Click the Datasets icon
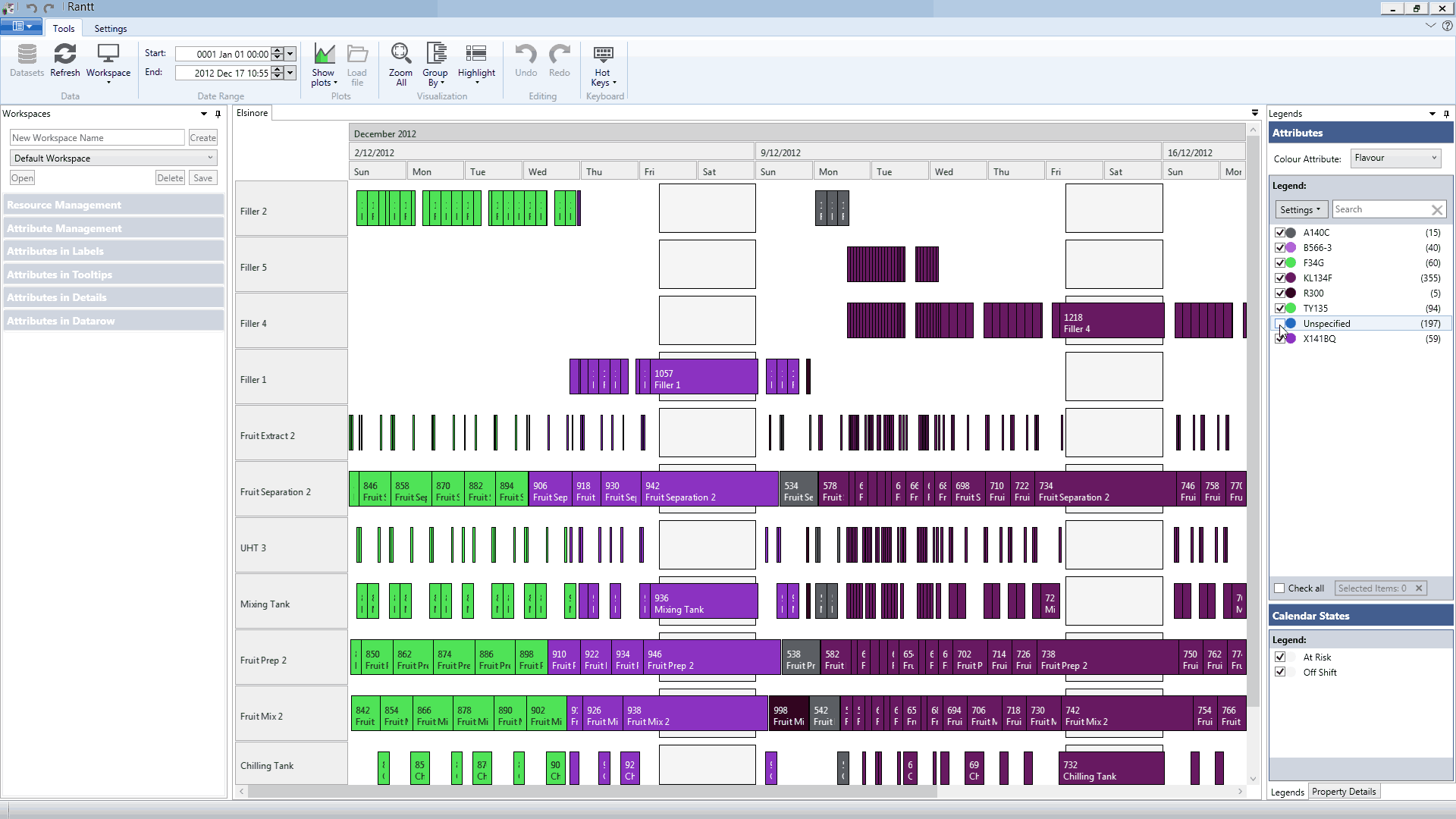The image size is (1456, 819). point(27,55)
